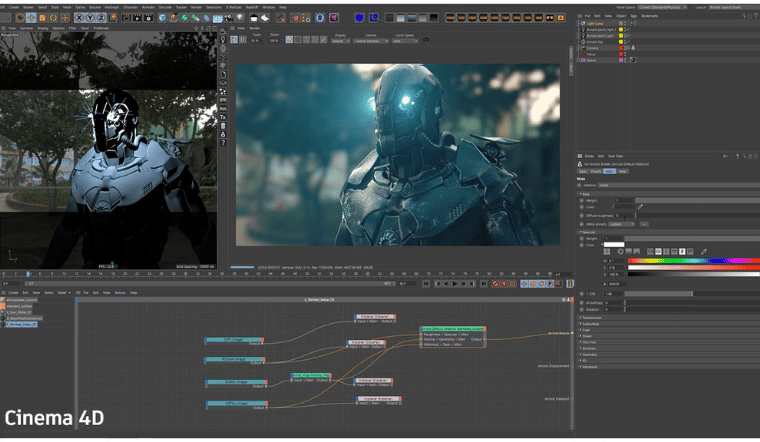Select Arnold Sky in Object Manager
Viewport: 760px width, 442px height.
click(x=595, y=42)
